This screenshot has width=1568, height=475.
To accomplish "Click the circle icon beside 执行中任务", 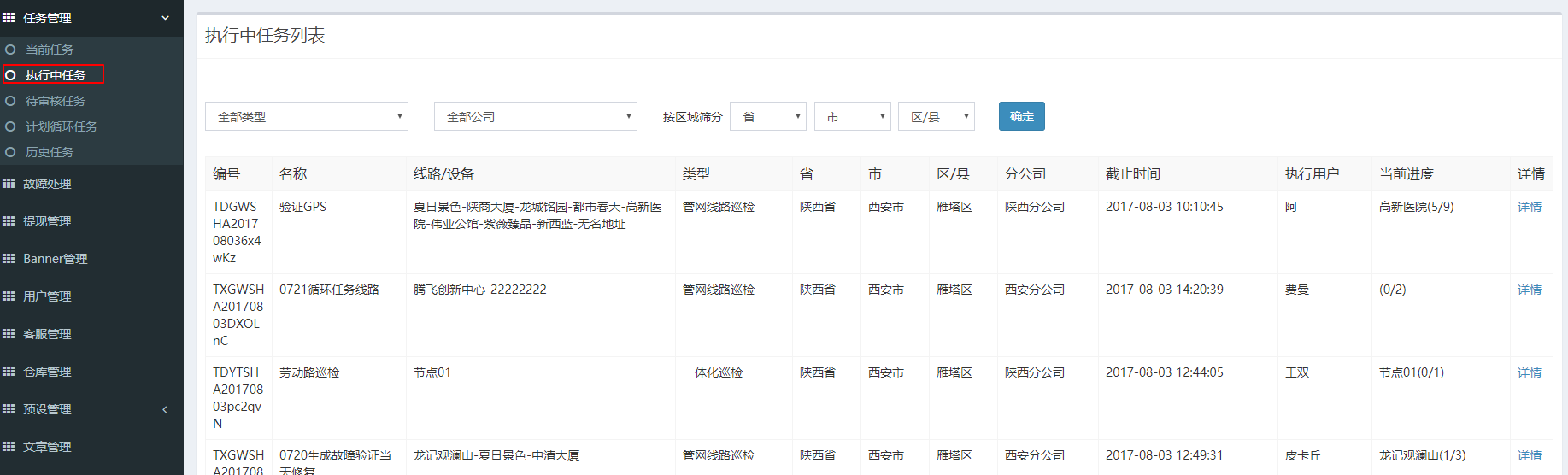I will [x=10, y=75].
